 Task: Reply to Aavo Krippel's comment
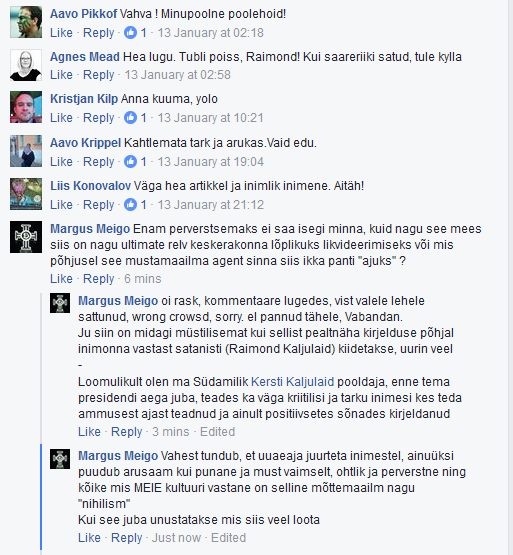[98, 162]
